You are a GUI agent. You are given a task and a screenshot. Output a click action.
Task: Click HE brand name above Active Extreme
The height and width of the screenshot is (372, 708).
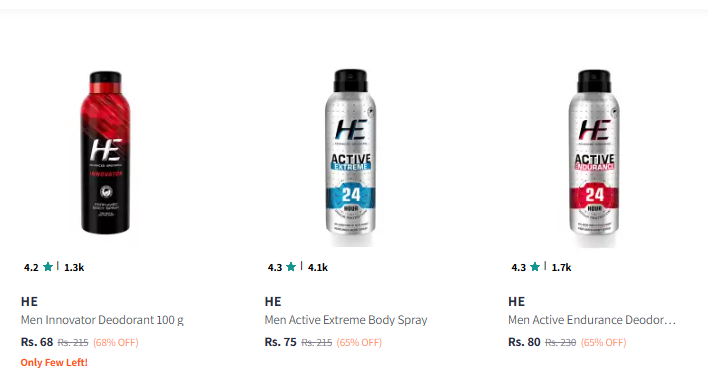[x=273, y=302]
